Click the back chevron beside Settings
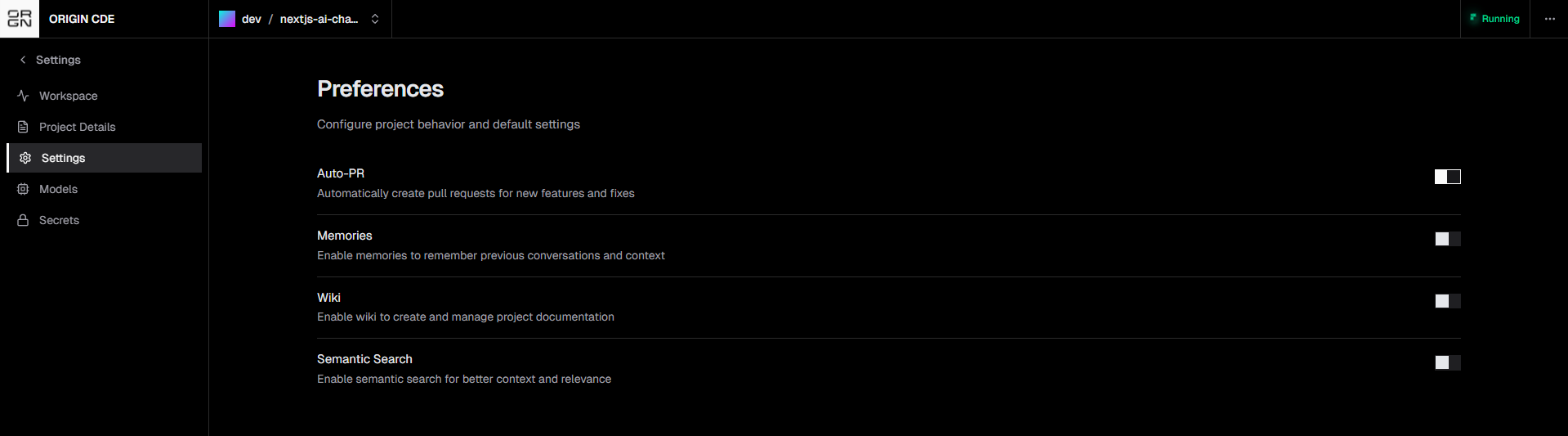 (x=23, y=60)
